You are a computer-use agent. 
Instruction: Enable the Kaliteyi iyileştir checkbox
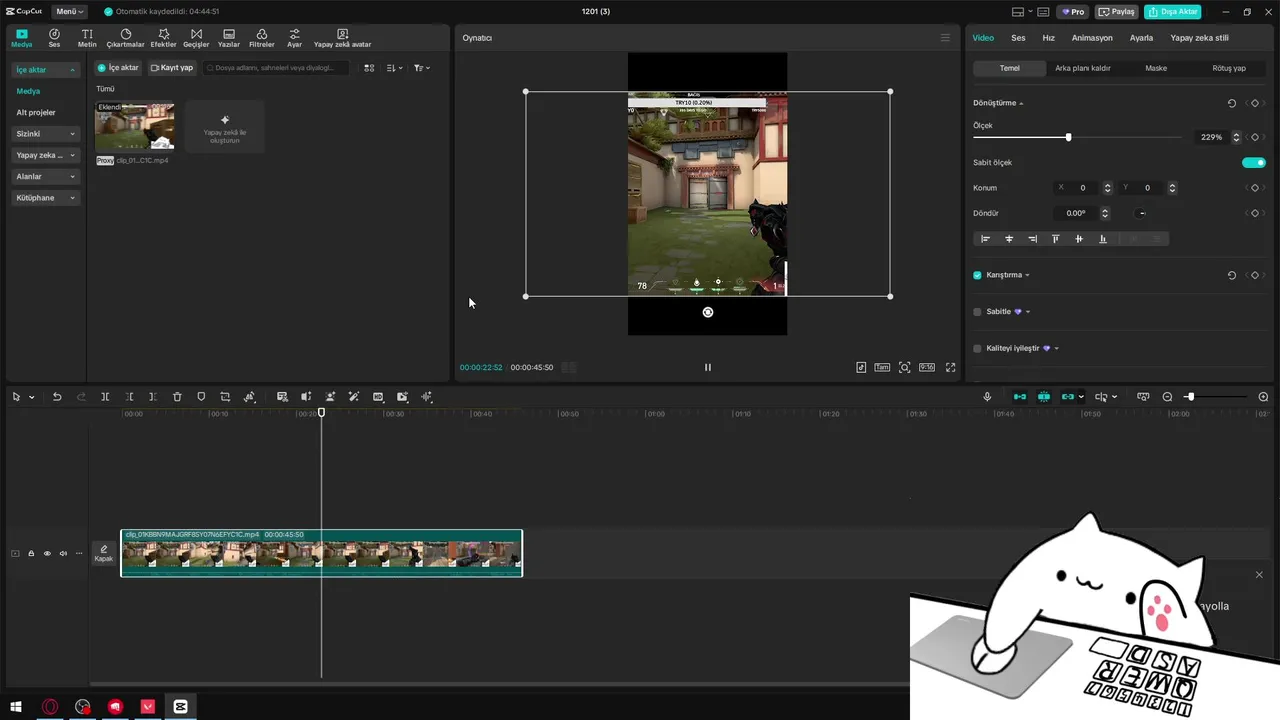(977, 349)
